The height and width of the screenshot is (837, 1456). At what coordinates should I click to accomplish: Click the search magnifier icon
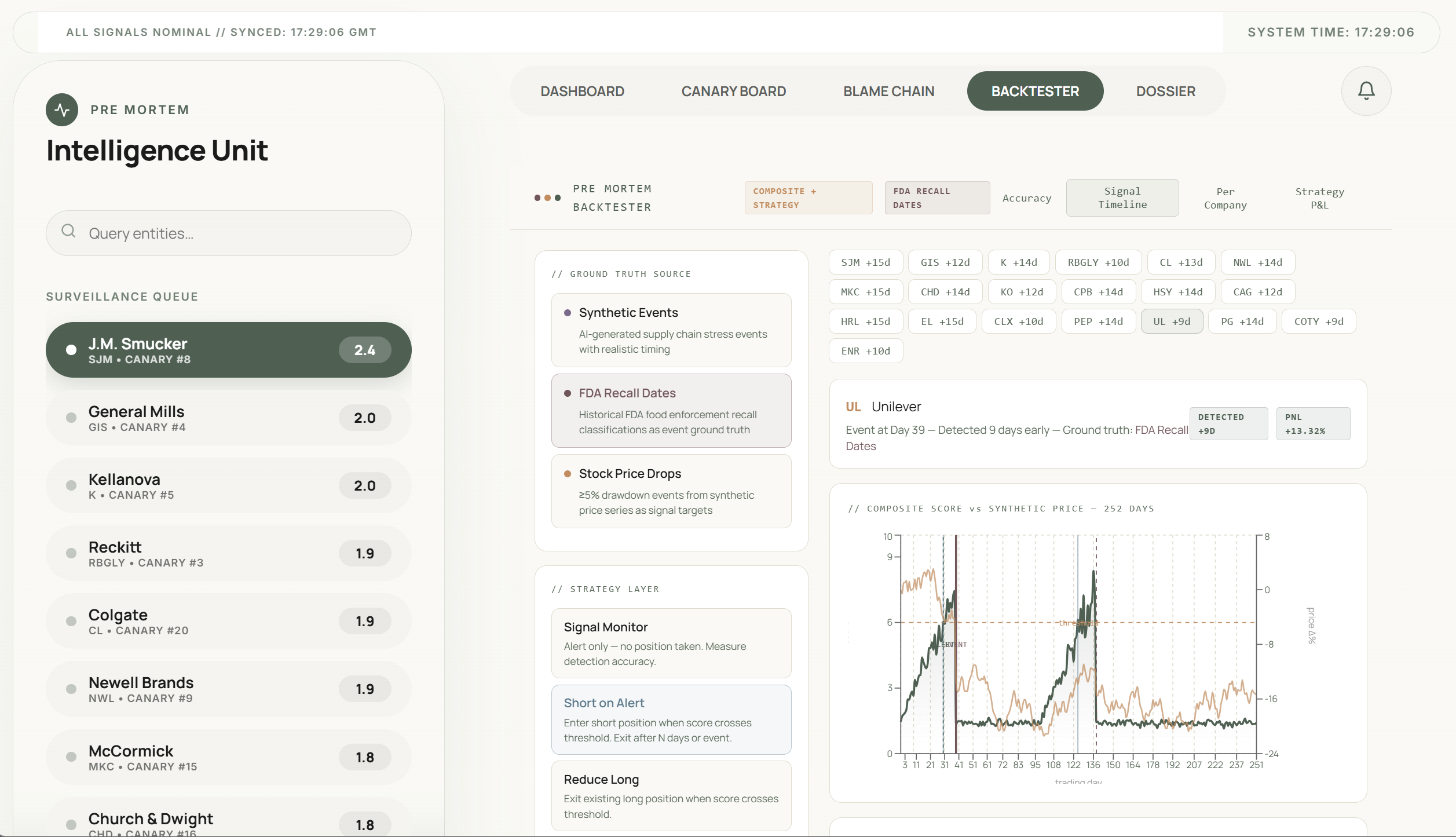click(68, 231)
